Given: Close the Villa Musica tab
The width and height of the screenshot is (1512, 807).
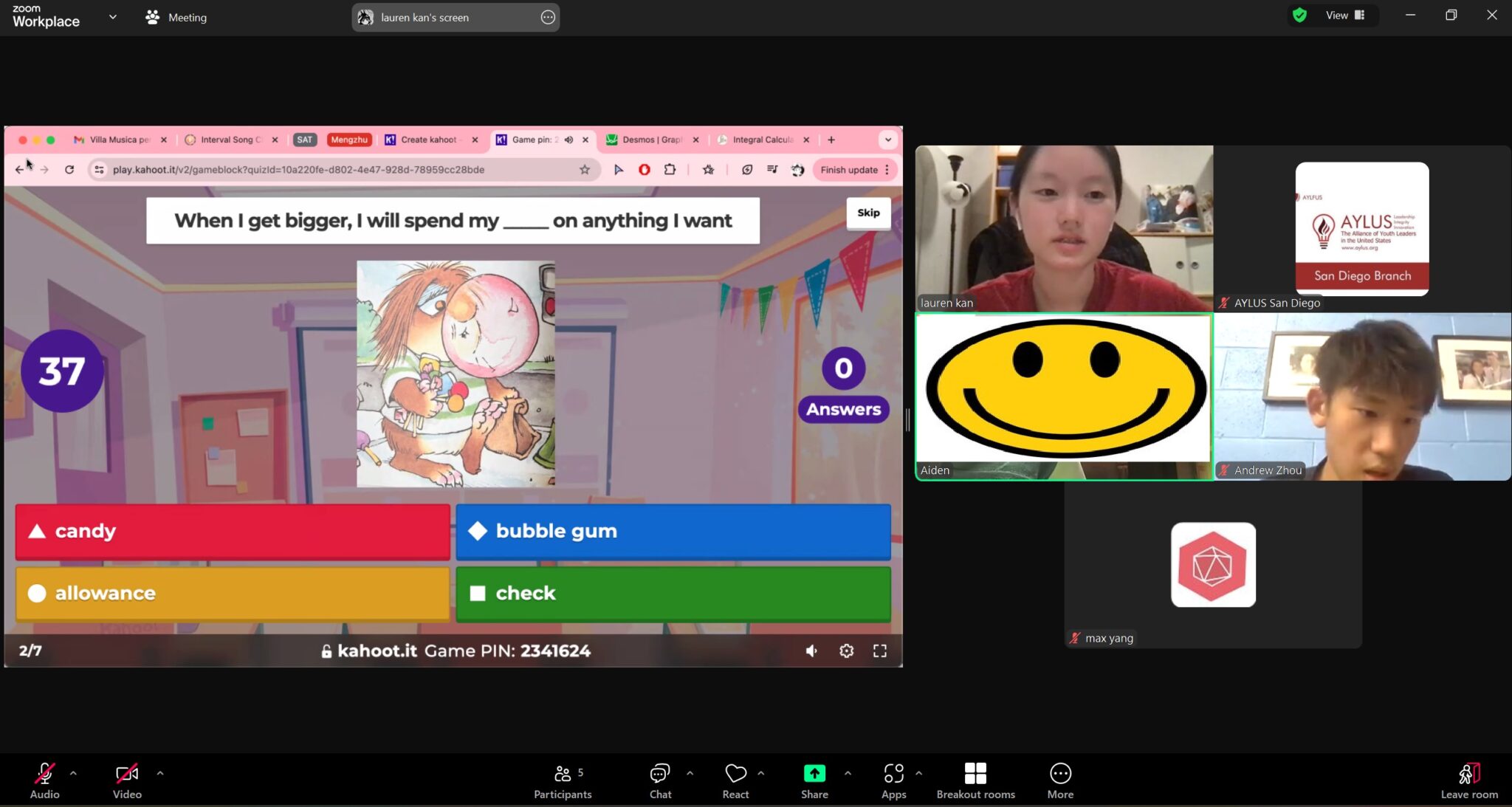Looking at the screenshot, I should [x=164, y=140].
